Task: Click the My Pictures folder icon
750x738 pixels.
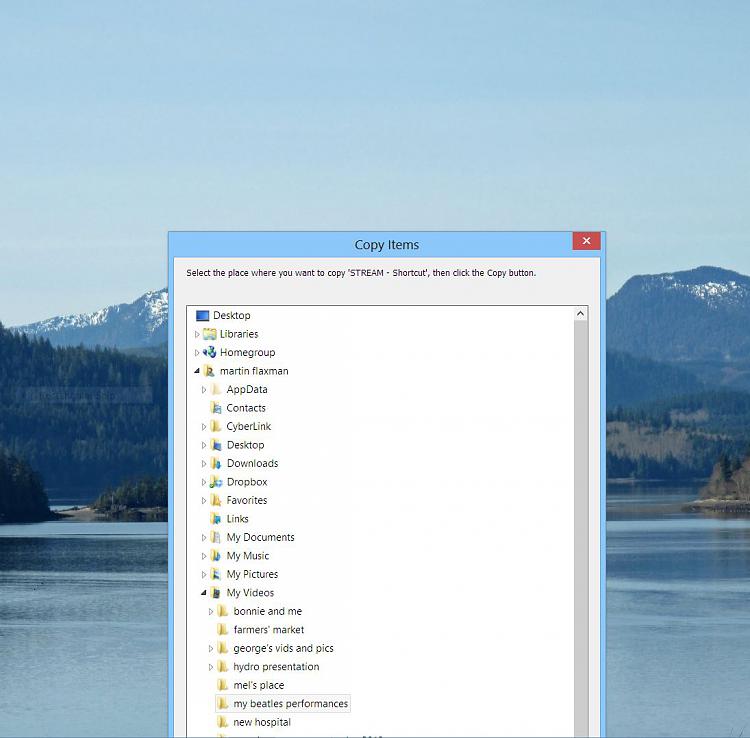Action: (216, 574)
